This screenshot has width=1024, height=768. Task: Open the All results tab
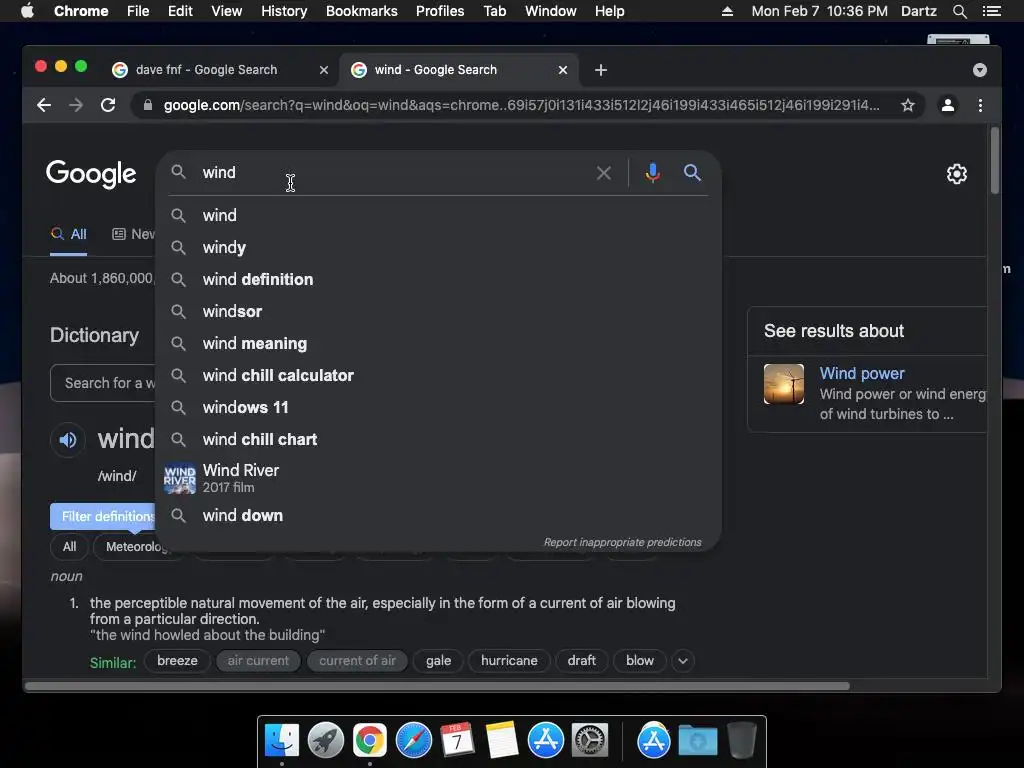coord(69,234)
